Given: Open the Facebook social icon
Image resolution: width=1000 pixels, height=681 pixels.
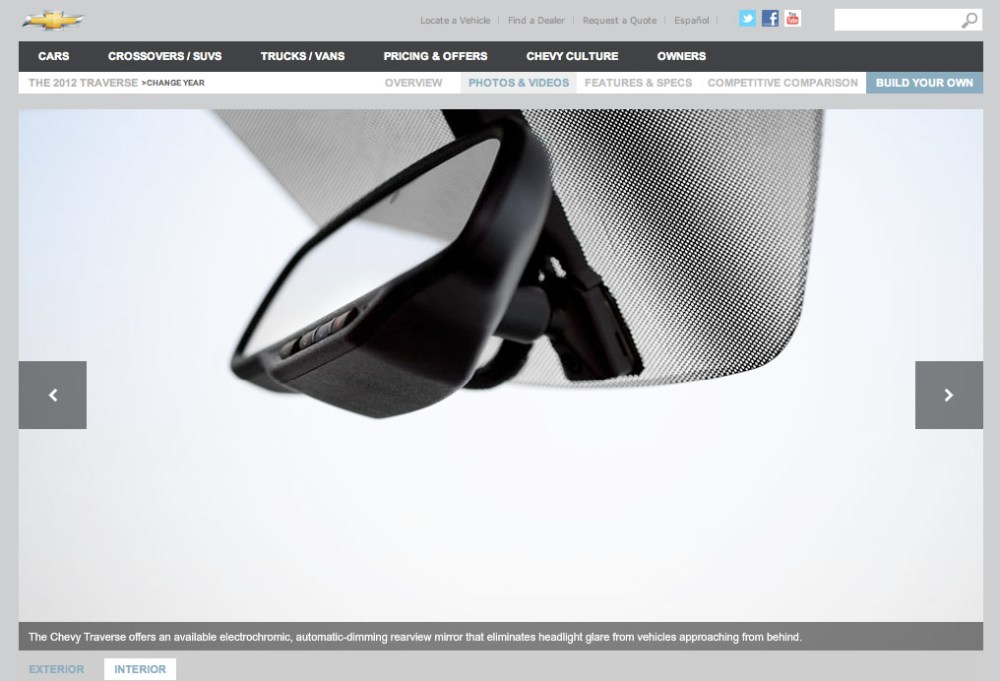Looking at the screenshot, I should pos(770,19).
